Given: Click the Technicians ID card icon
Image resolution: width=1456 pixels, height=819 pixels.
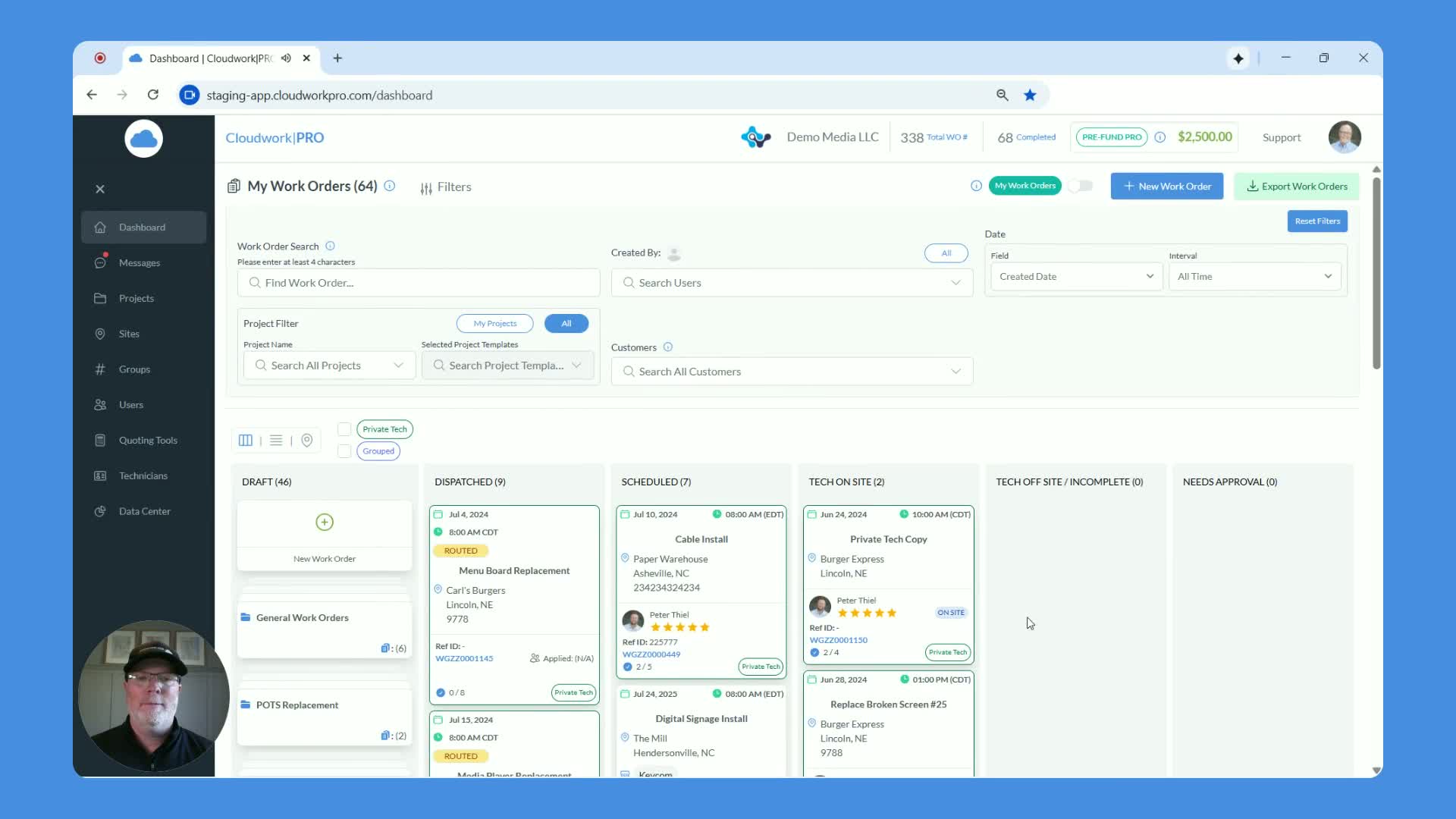Looking at the screenshot, I should (x=100, y=476).
